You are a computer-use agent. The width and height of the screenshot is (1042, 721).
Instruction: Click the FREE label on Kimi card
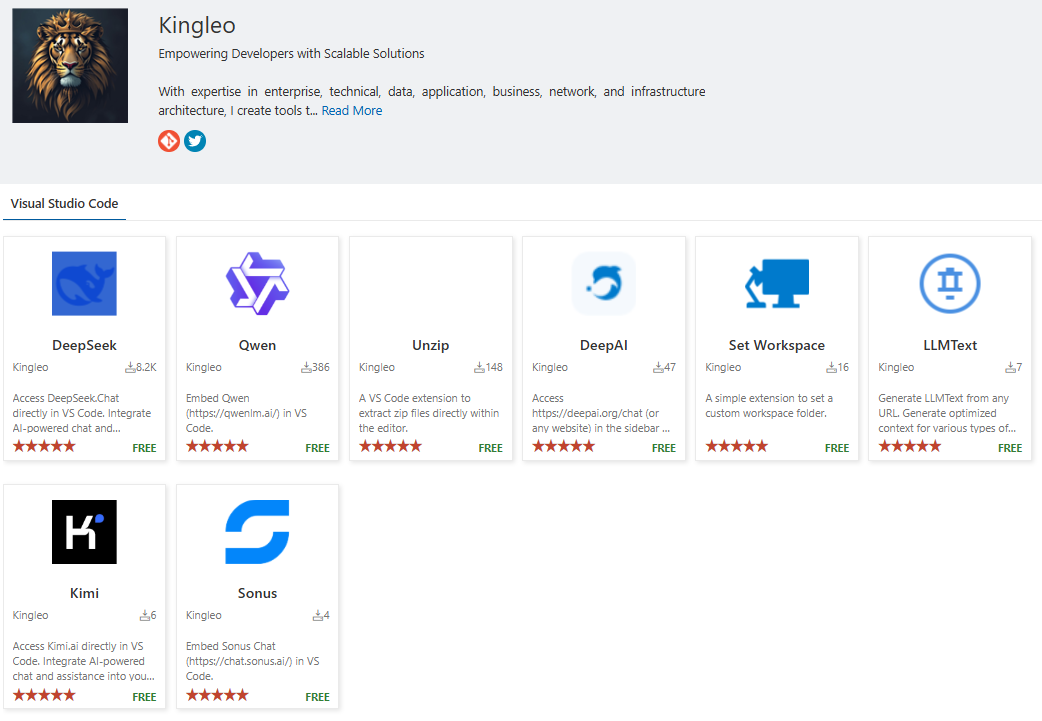coord(144,696)
